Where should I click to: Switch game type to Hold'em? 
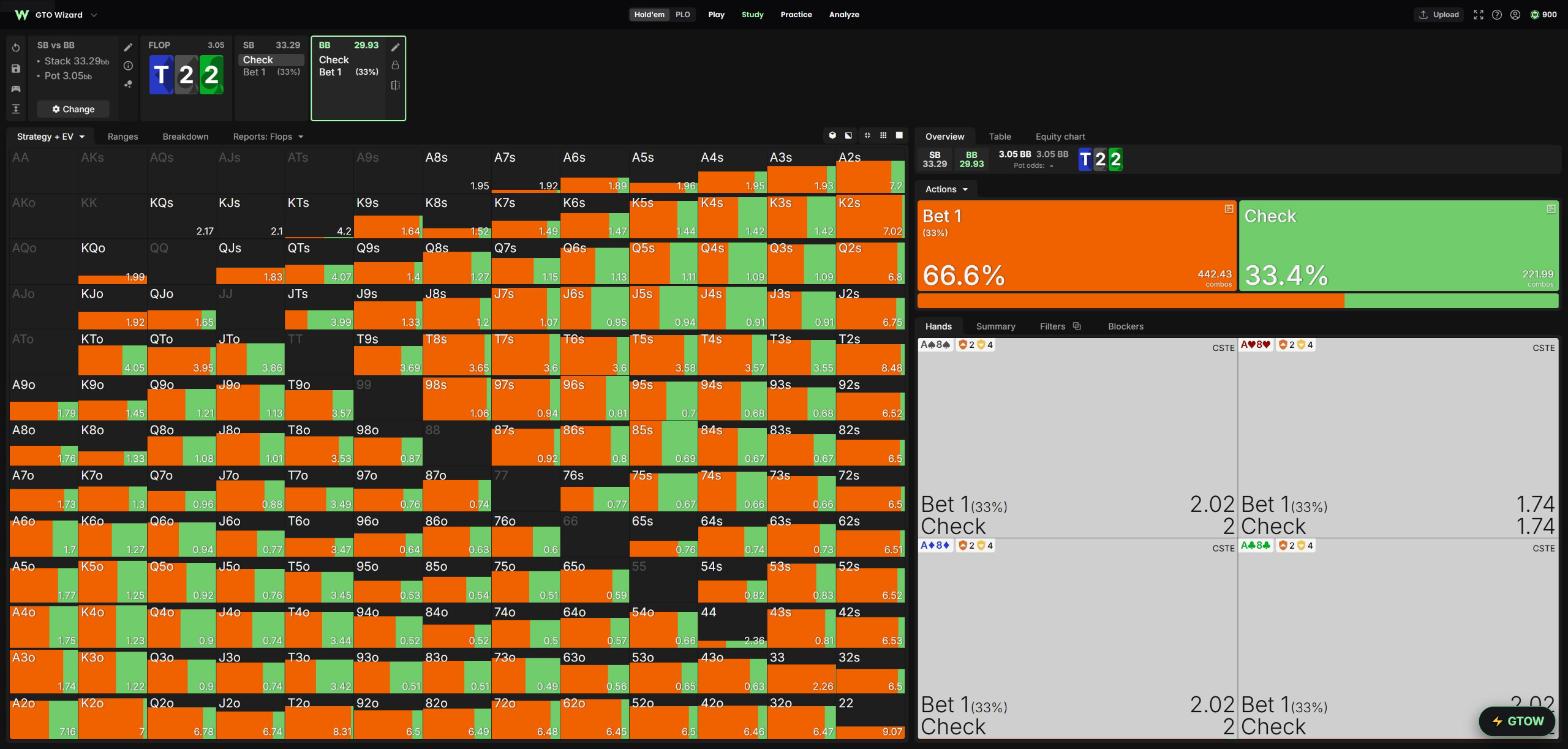[649, 15]
